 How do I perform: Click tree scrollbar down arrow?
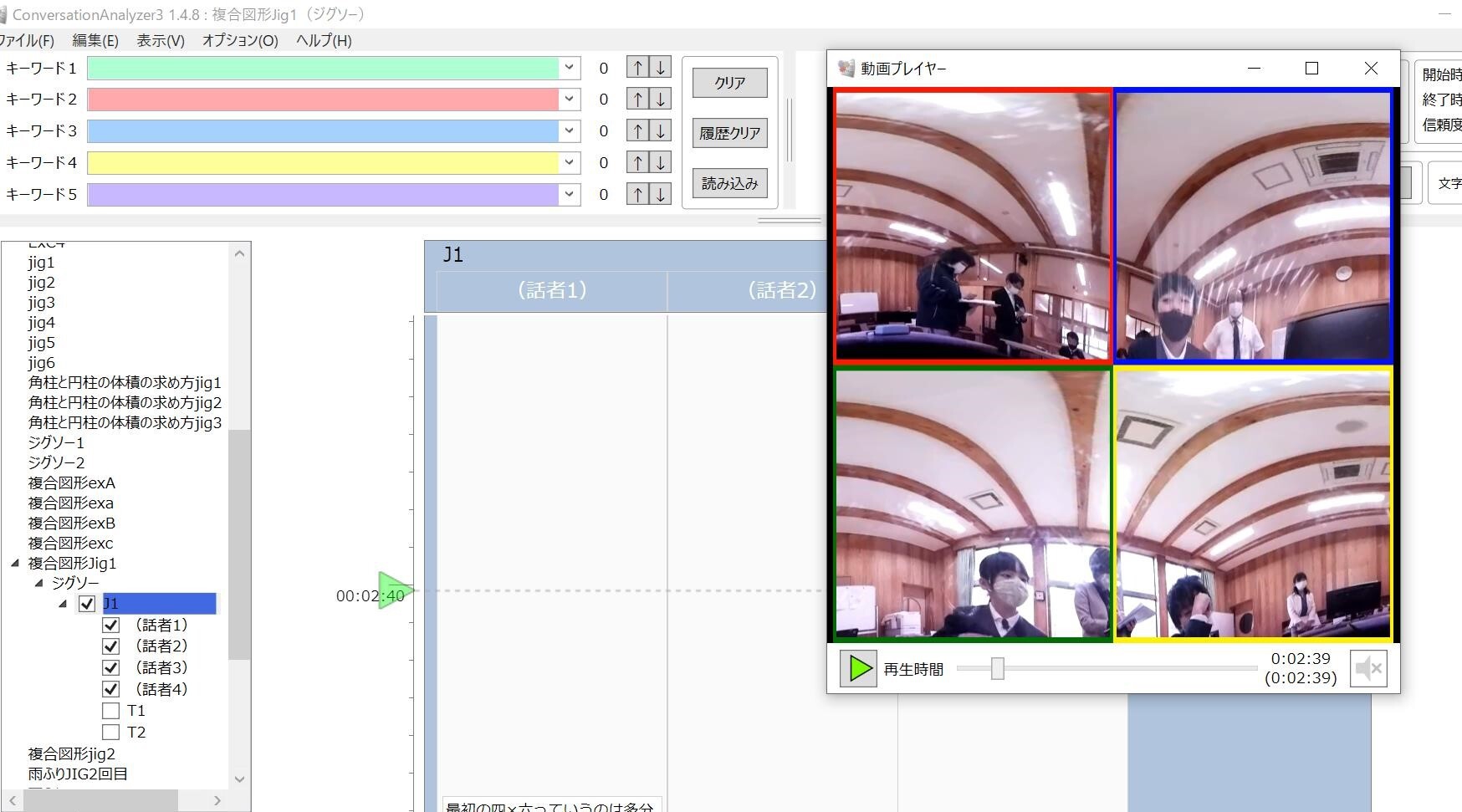pyautogui.click(x=239, y=779)
